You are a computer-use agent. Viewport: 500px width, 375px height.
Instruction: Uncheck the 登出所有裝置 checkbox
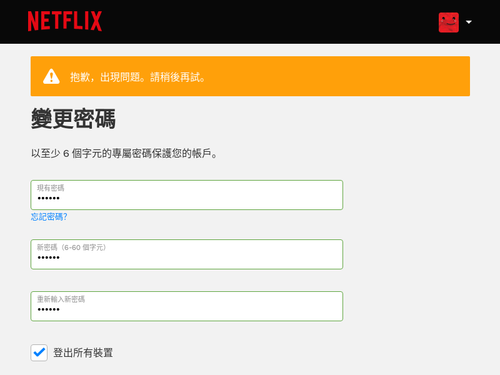[x=39, y=353]
